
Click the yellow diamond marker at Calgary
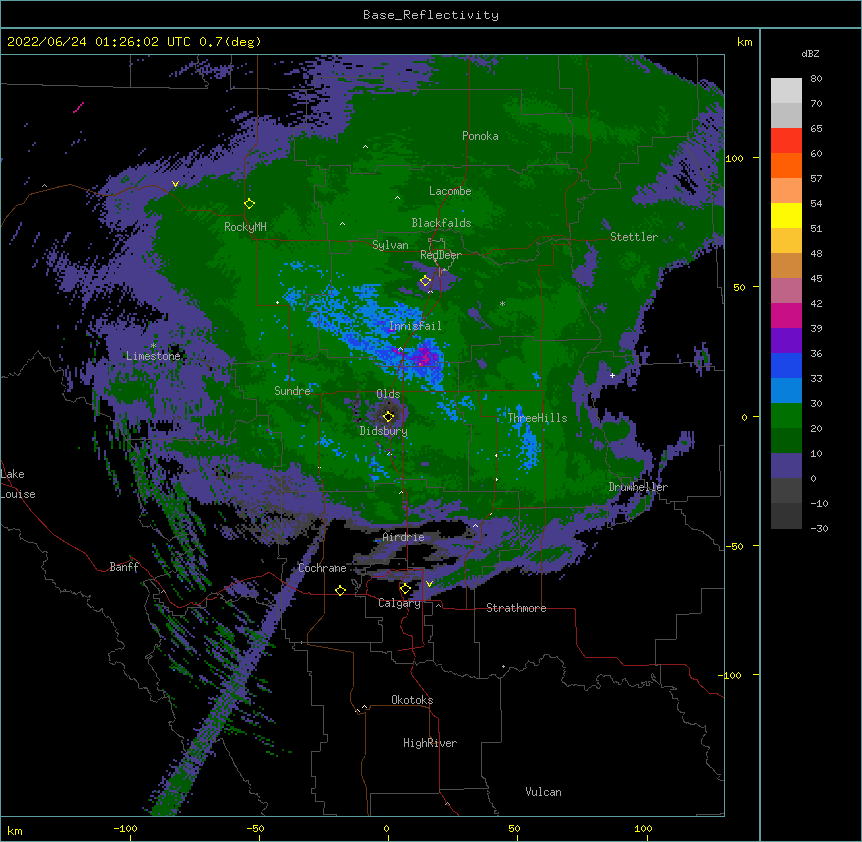coord(405,589)
